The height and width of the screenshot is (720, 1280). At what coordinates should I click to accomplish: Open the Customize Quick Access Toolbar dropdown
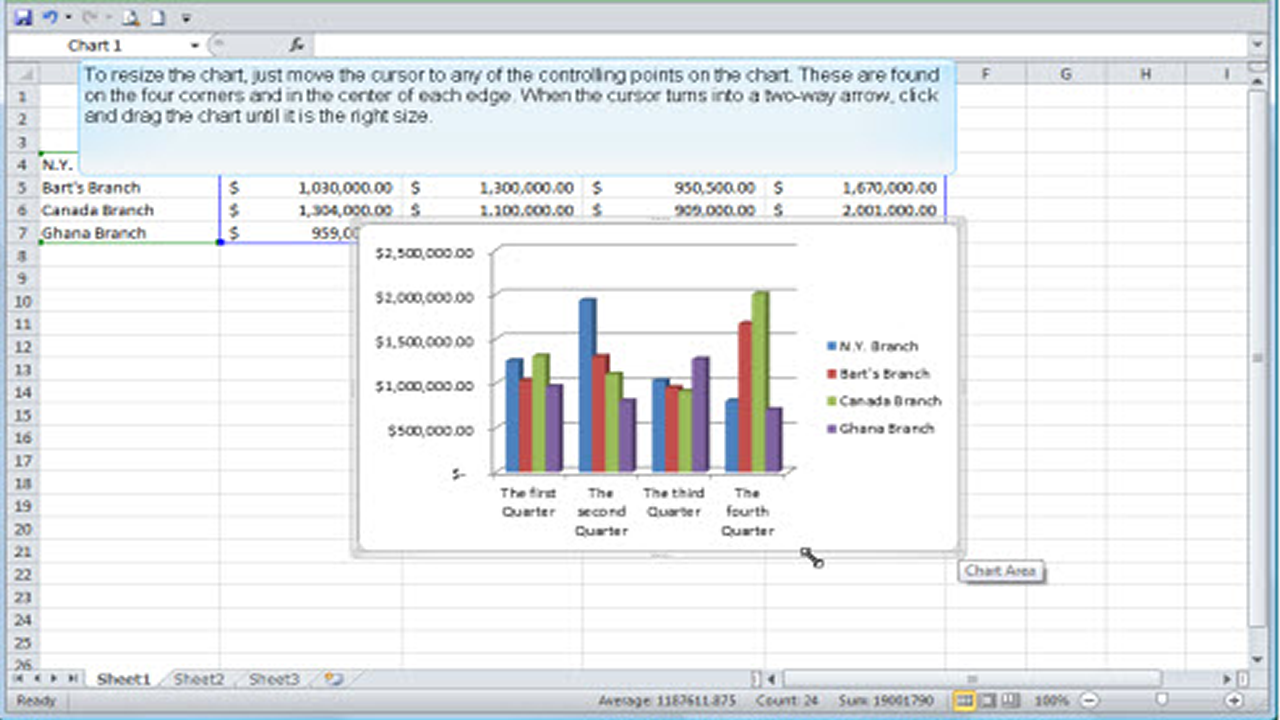[x=186, y=17]
